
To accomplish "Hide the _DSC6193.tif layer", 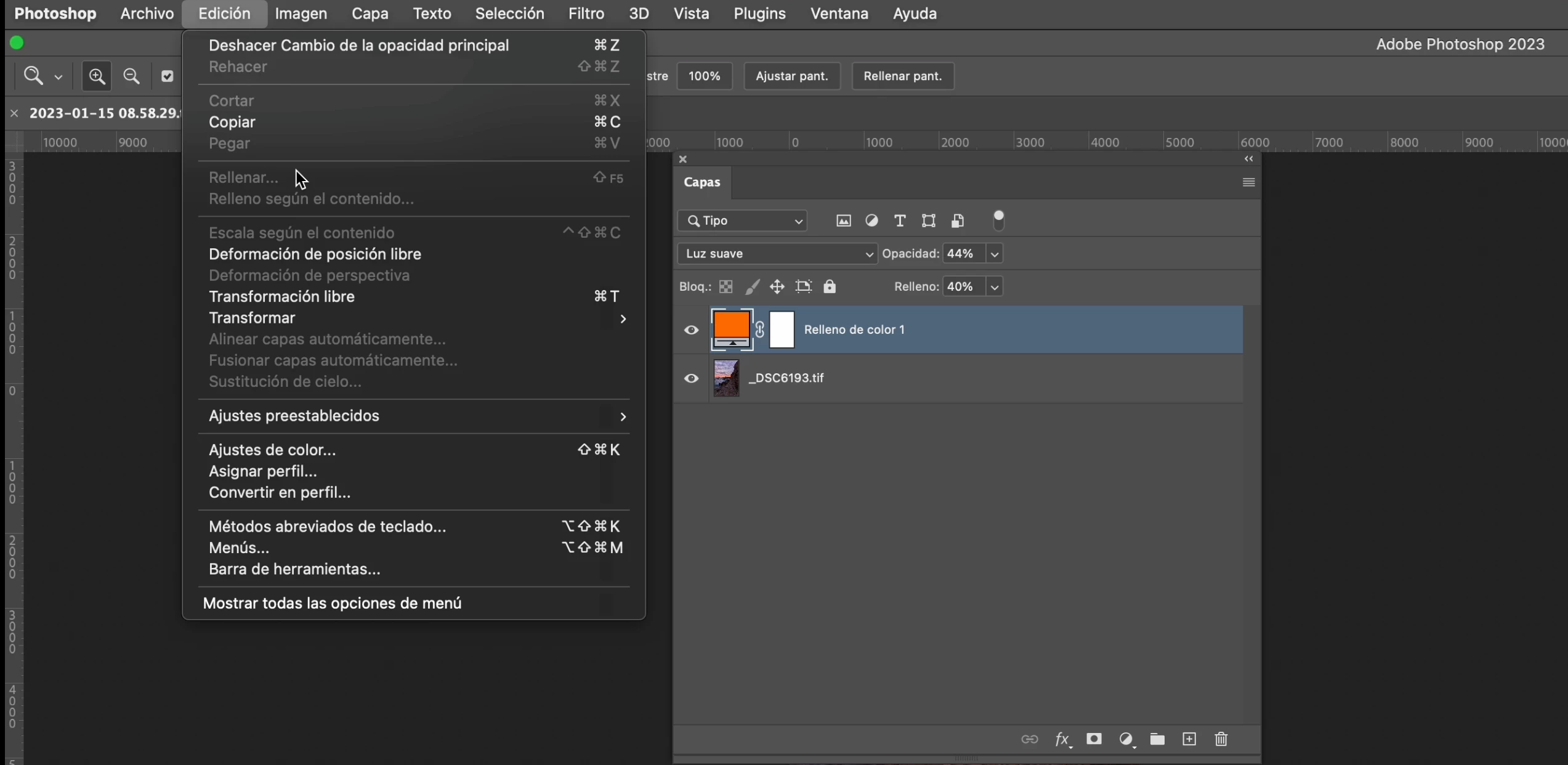I will [x=691, y=378].
